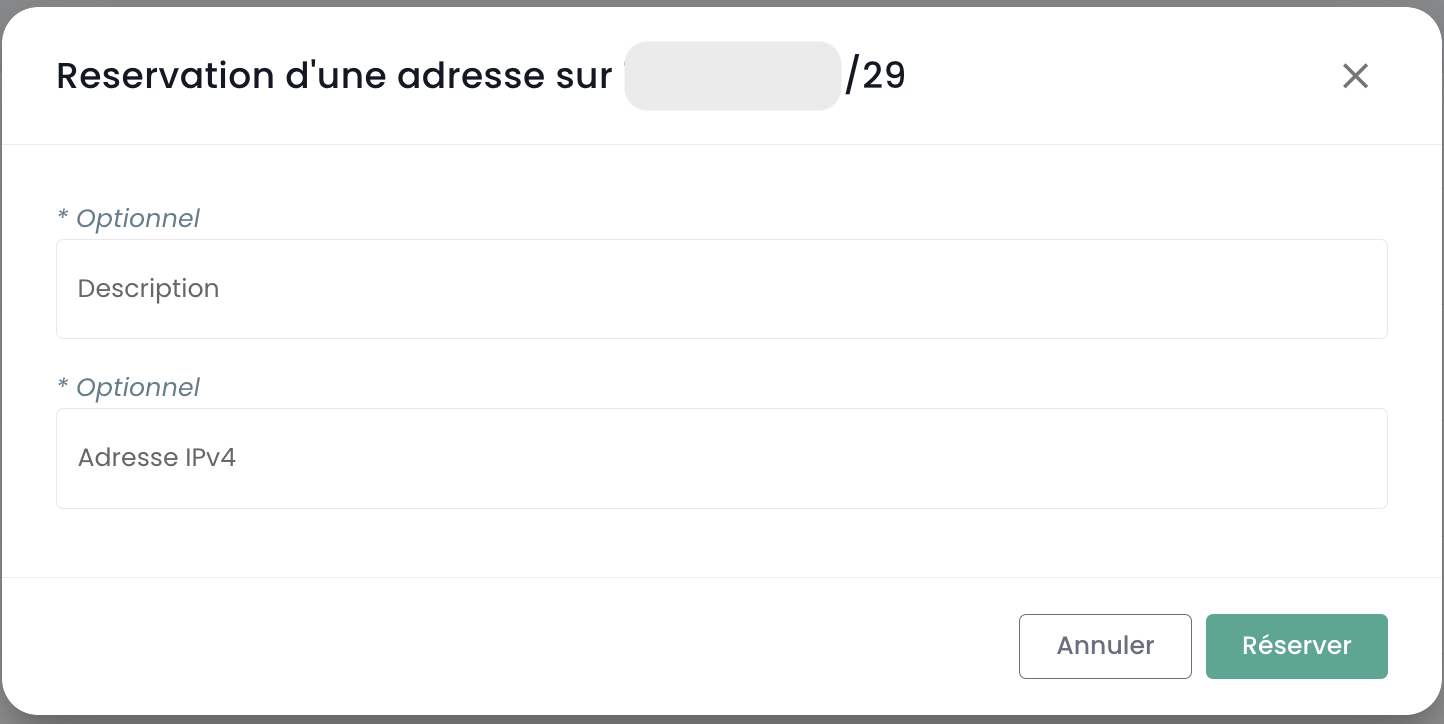Click the /29 prefix length in title
Viewport: 1444px width, 724px height.
[876, 76]
